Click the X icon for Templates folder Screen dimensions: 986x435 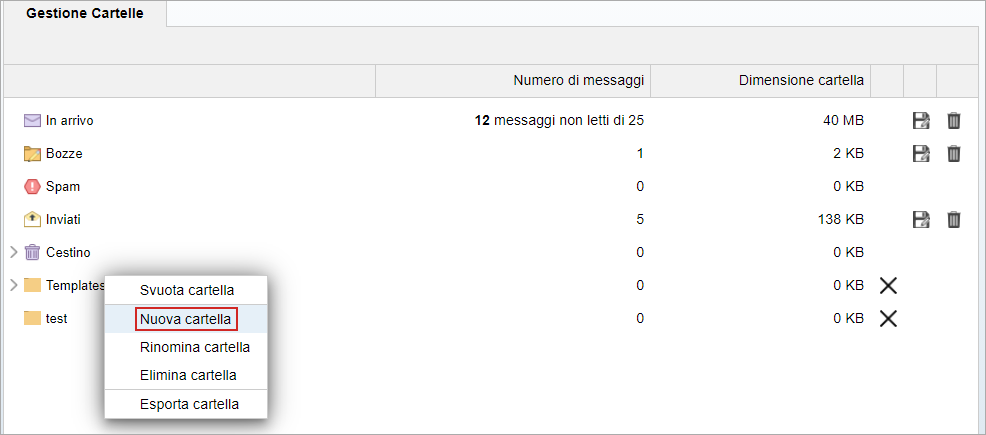pos(887,286)
